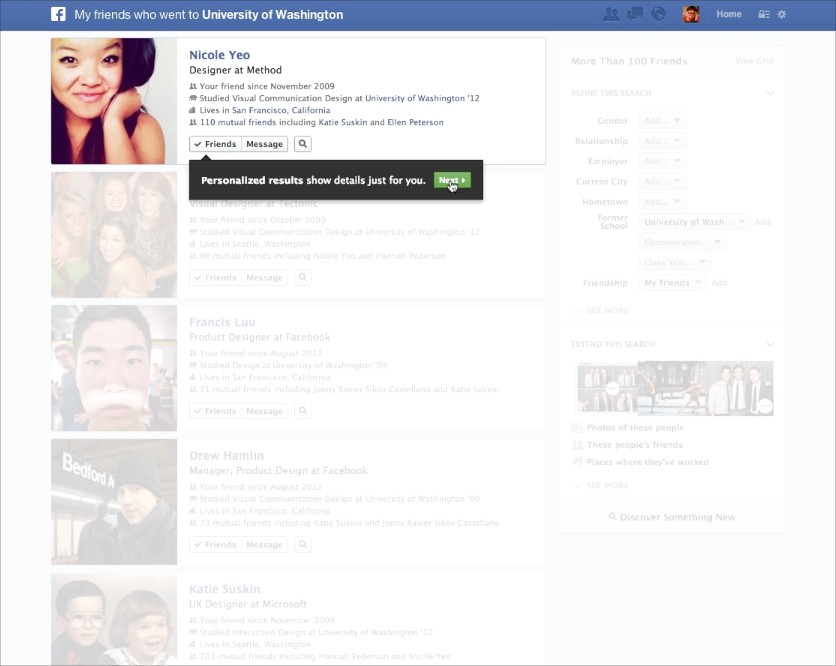
Task: Click Message button in Tectonic designer row
Action: click(264, 277)
